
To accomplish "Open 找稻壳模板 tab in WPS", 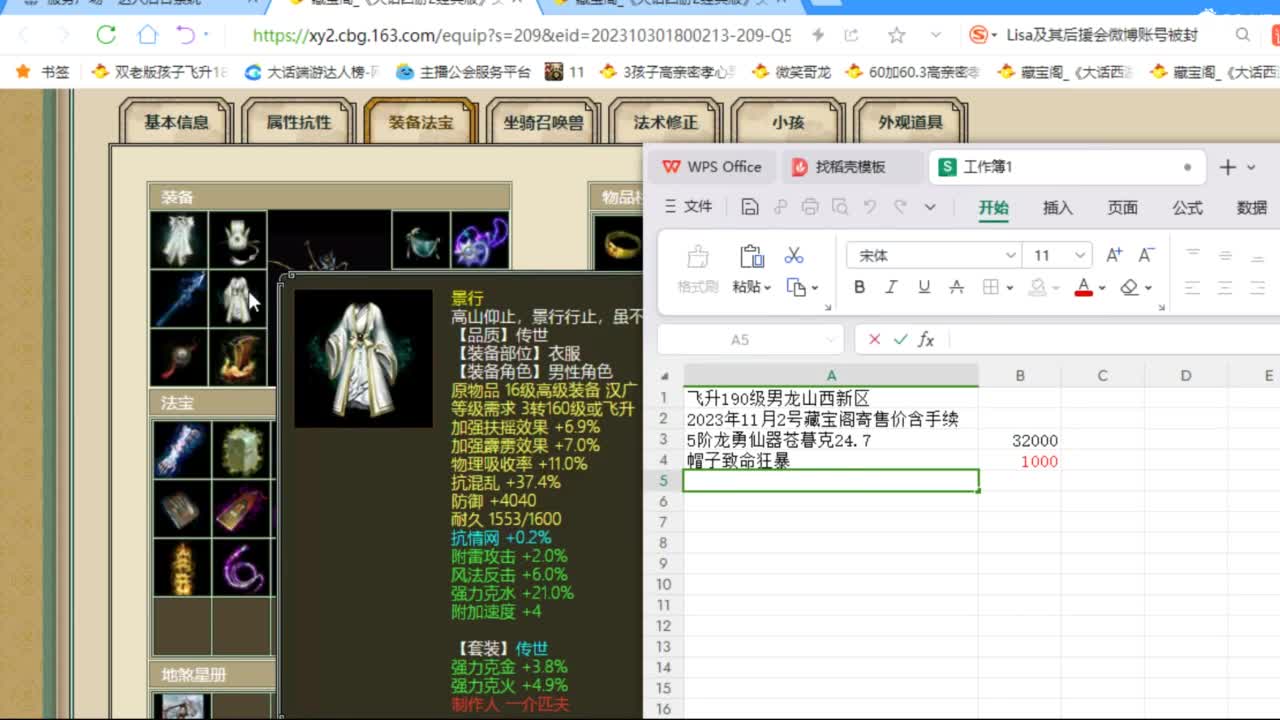I will 851,167.
